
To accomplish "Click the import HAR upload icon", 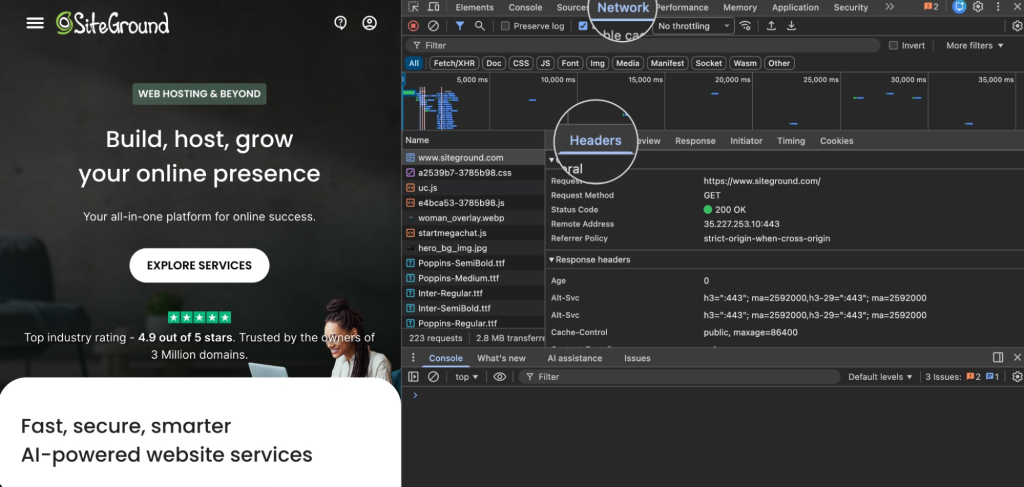I will (x=771, y=26).
